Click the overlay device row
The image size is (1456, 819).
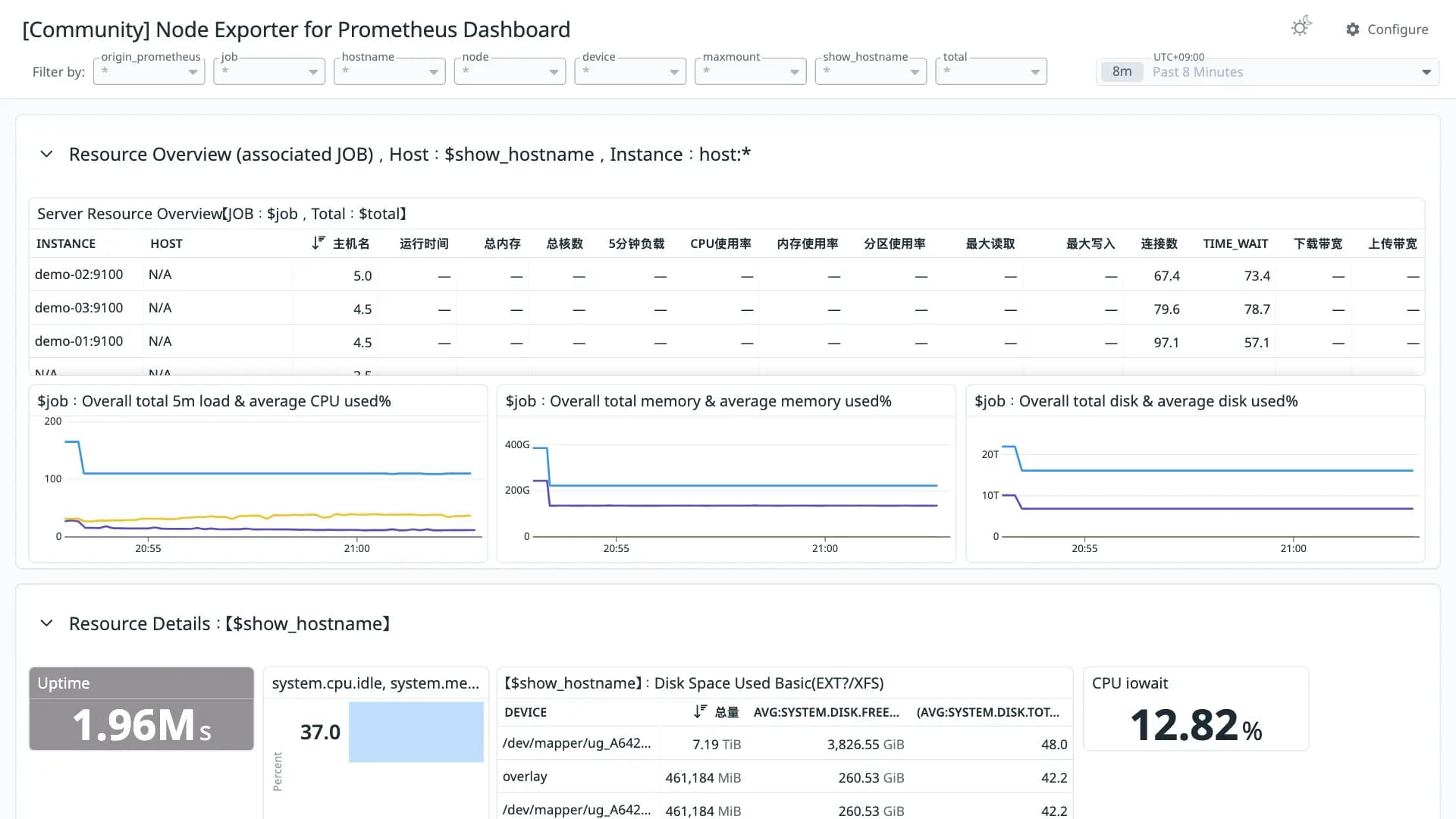[x=785, y=777]
